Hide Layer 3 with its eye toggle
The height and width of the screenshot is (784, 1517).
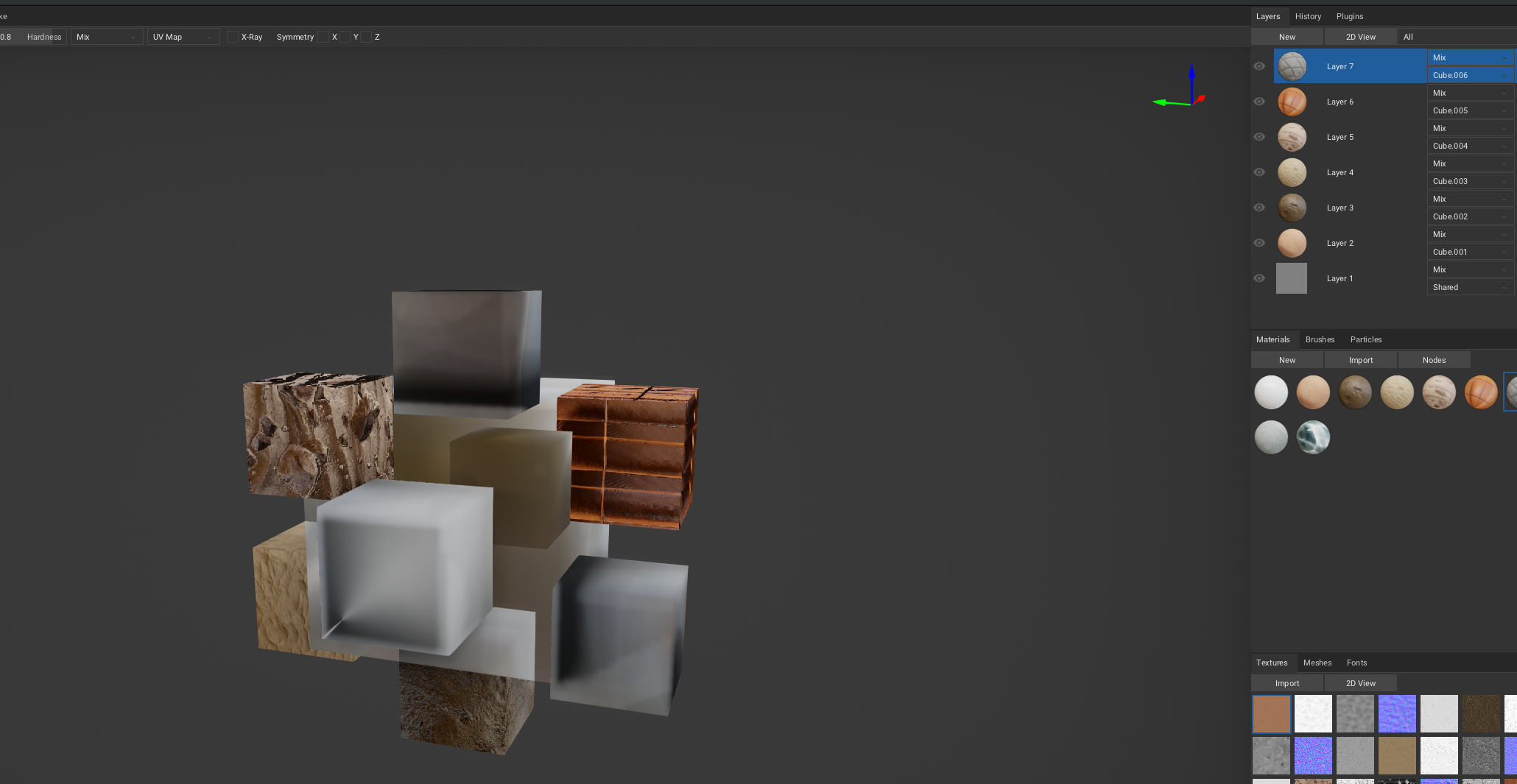coord(1259,208)
